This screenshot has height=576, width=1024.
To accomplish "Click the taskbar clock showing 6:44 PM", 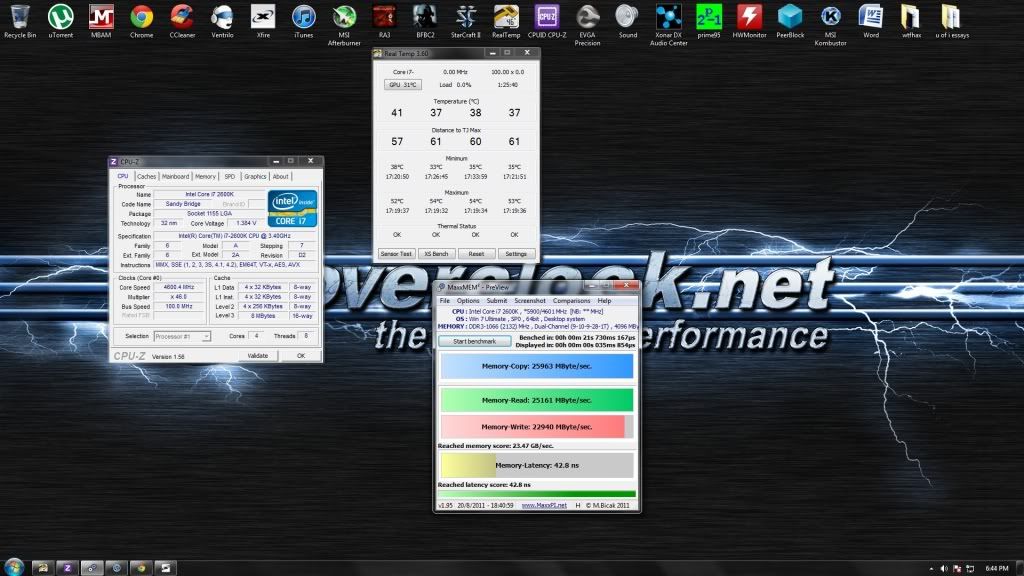I will coord(997,568).
